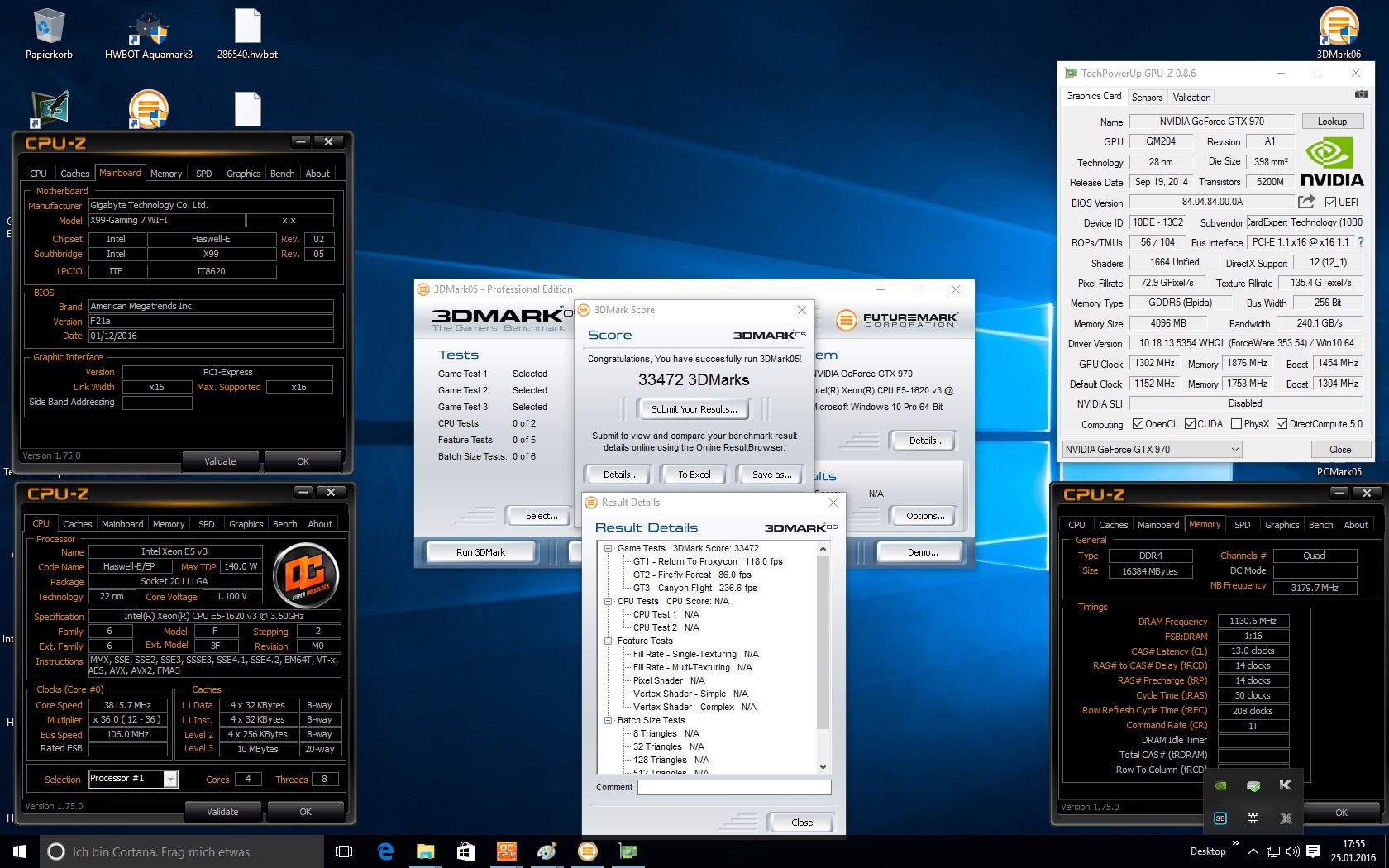Click the NVIDIA tray icon in overflow popup
The height and width of the screenshot is (868, 1389).
click(x=1220, y=786)
